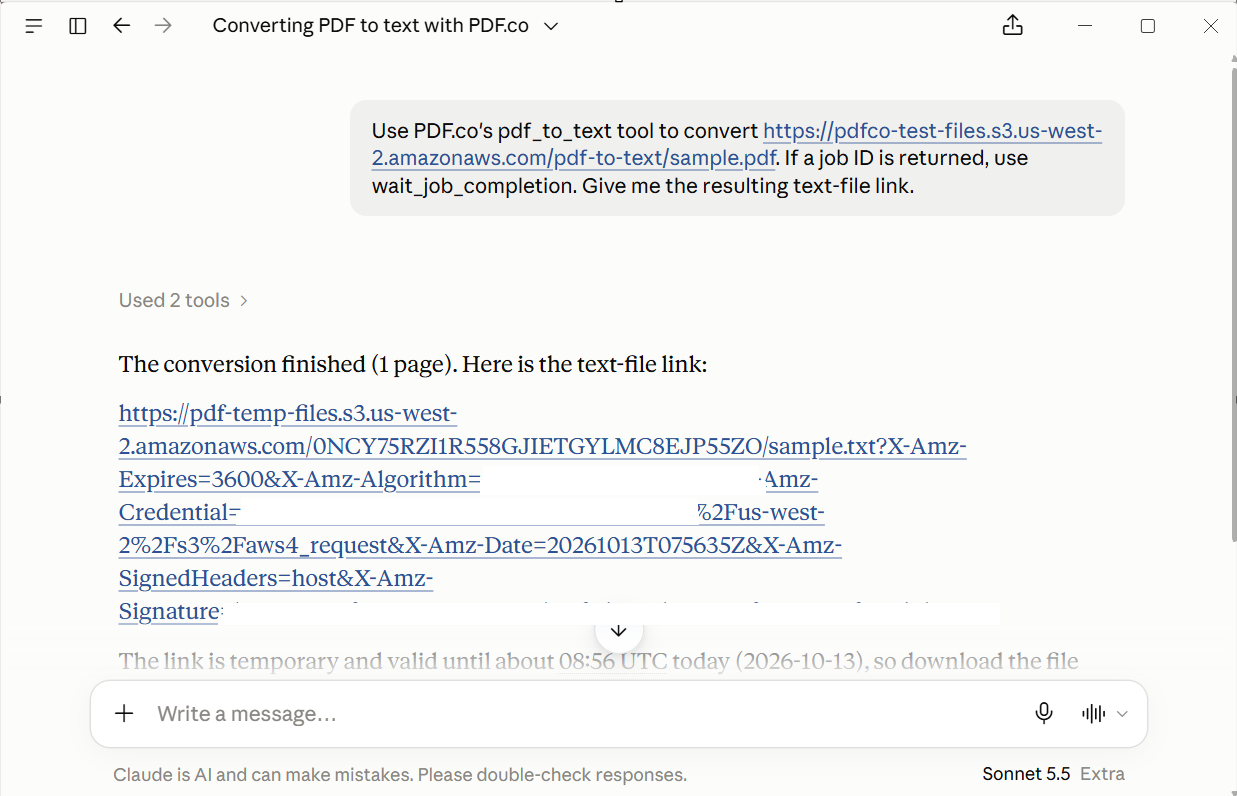Click the share/export icon
Viewport: 1237px width, 796px height.
pos(1013,26)
